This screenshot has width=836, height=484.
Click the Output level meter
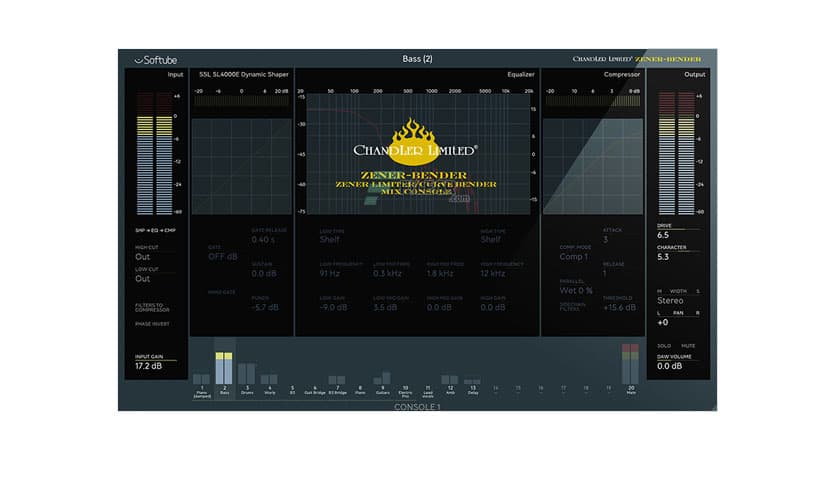(676, 154)
